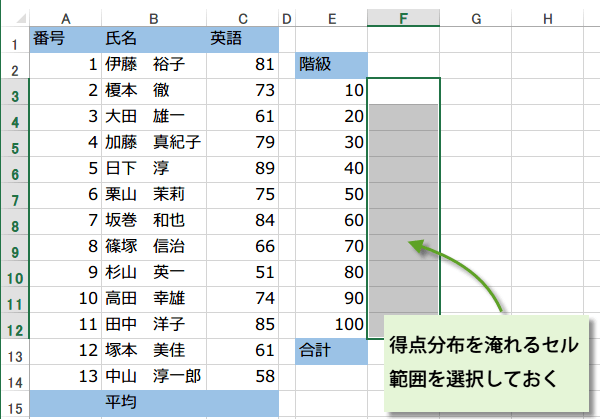Click class value 50 in column E
Screen dimensions: 600x419
331,196
